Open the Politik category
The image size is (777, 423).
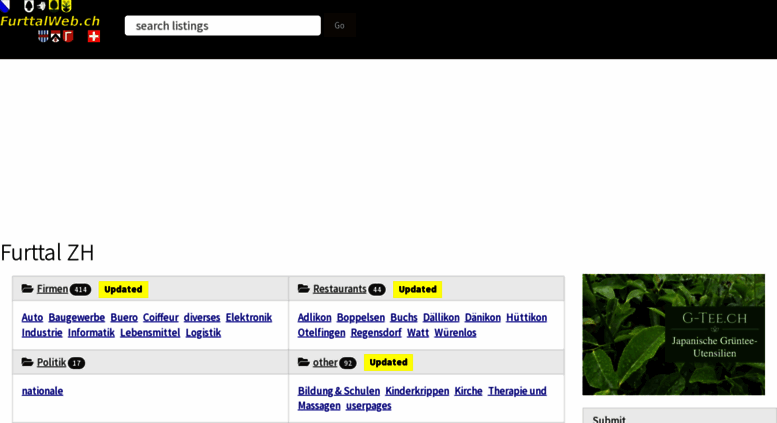51,363
